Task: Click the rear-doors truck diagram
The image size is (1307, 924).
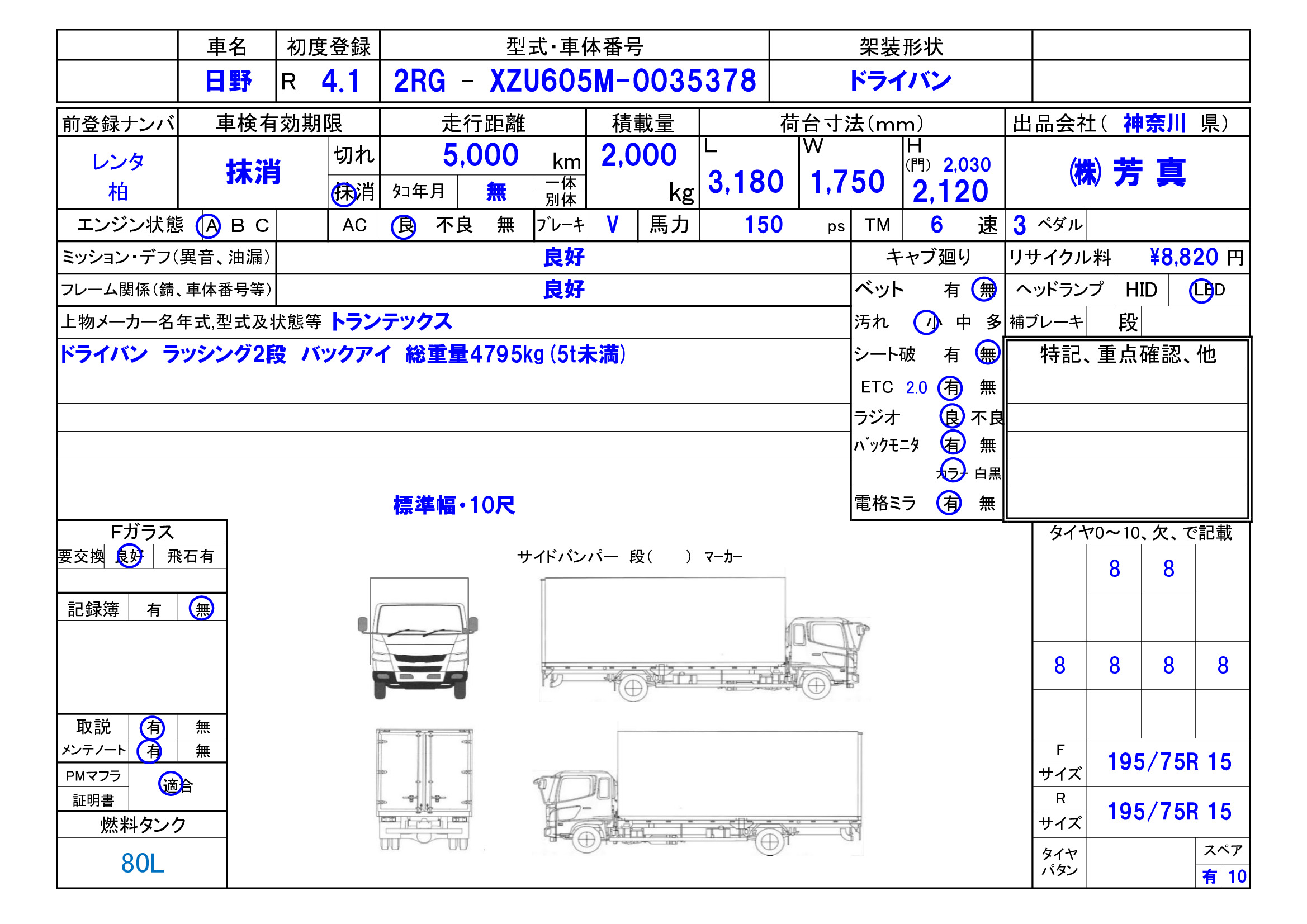Action: coord(424,789)
